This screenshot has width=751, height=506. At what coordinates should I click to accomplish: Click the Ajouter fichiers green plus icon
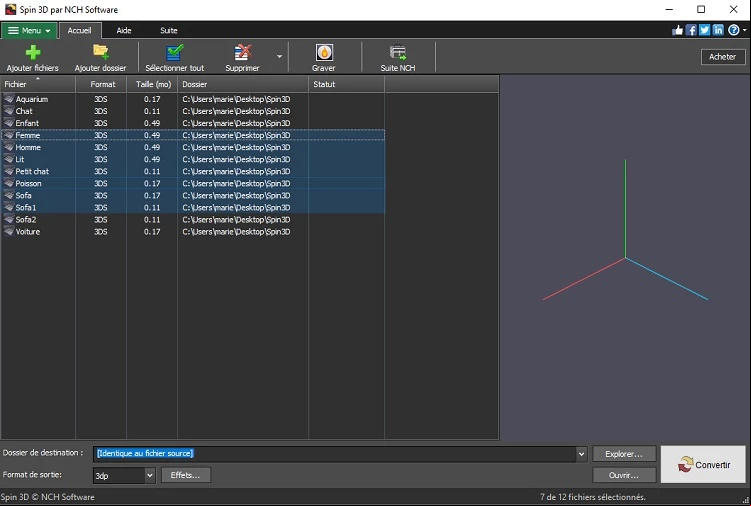point(33,52)
